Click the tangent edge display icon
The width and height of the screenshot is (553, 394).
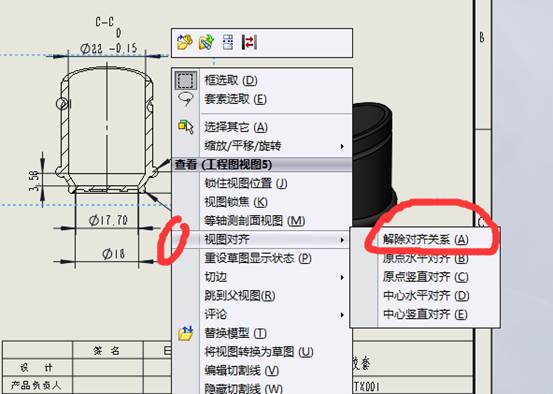[228, 42]
